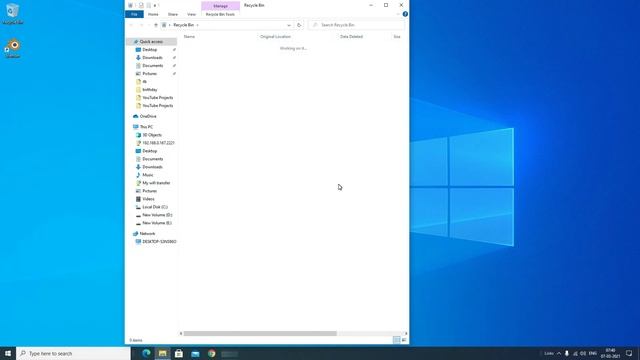Open File Explorer from the taskbar
The height and width of the screenshot is (360, 640).
pyautogui.click(x=162, y=353)
